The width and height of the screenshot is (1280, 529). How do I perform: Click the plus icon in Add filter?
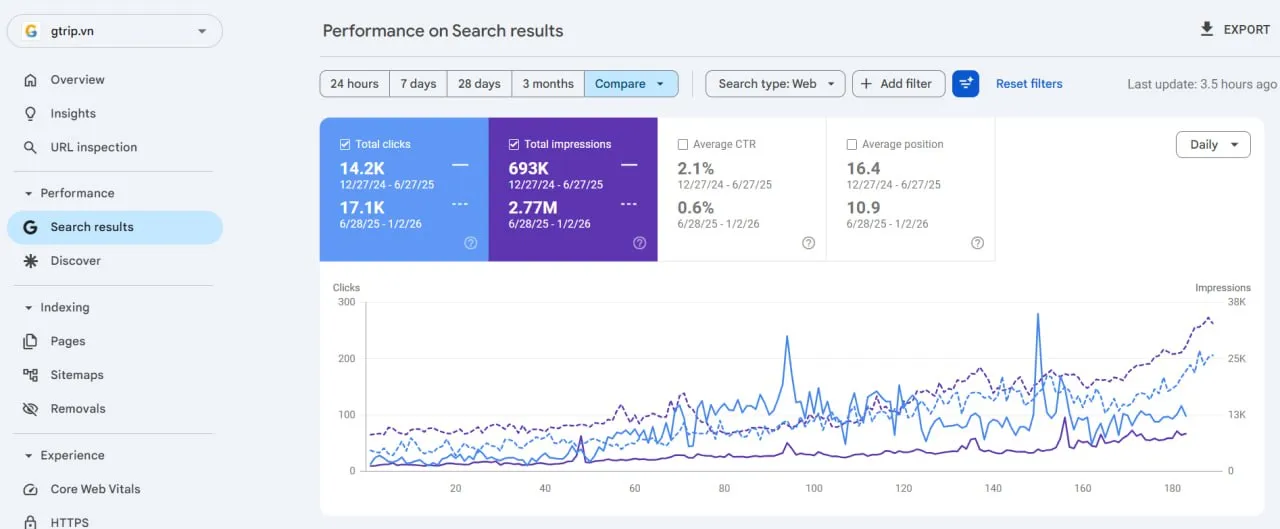(x=866, y=84)
